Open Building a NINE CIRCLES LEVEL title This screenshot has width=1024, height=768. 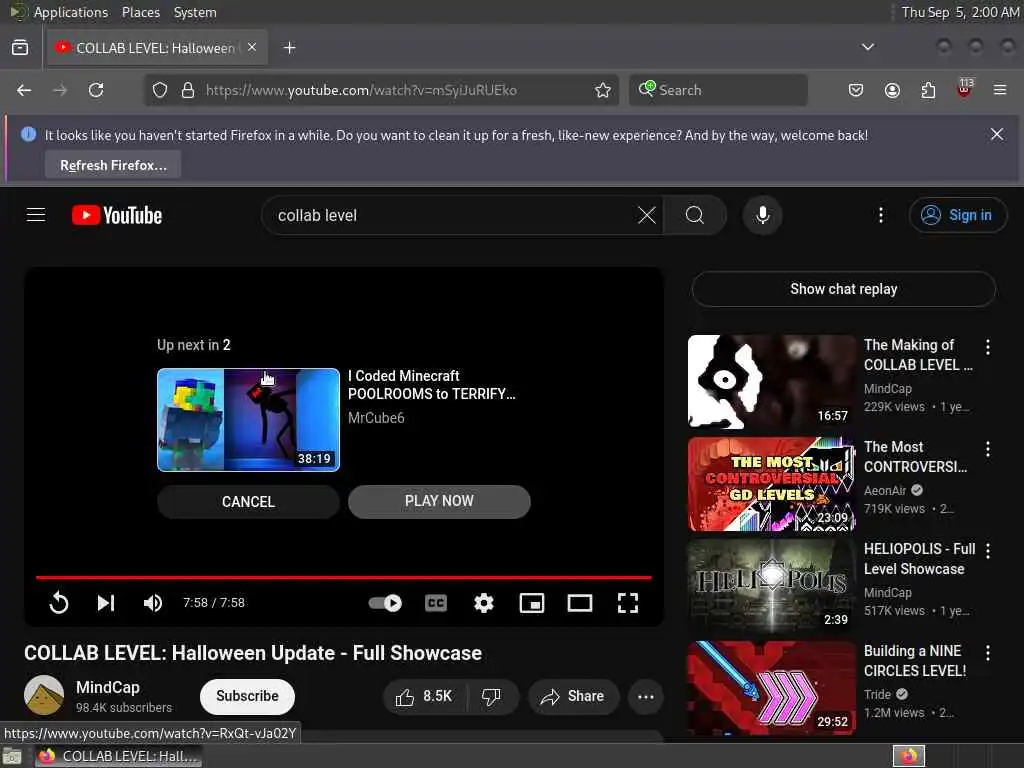915,661
